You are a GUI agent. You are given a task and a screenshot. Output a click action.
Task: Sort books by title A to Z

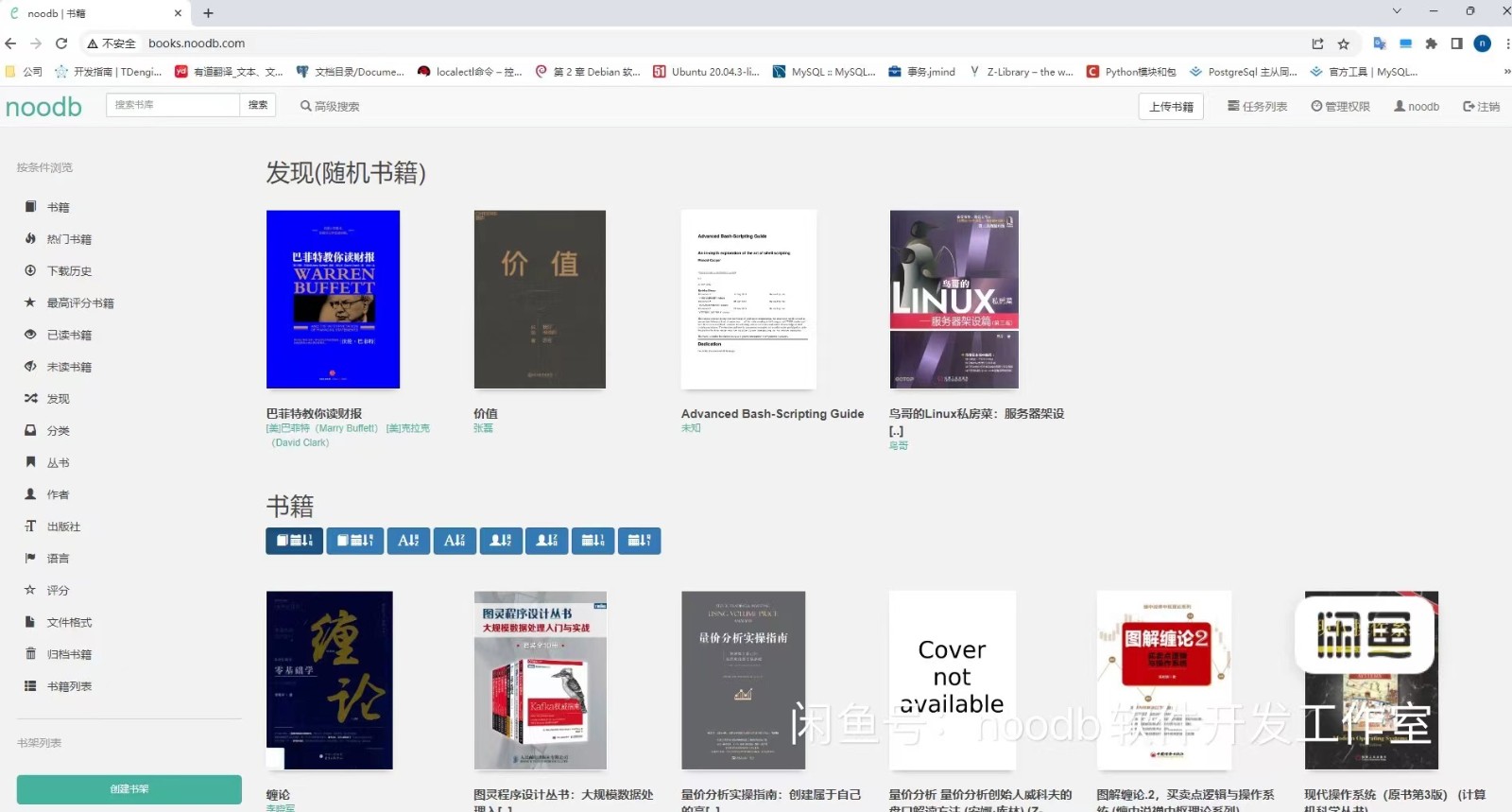(408, 541)
